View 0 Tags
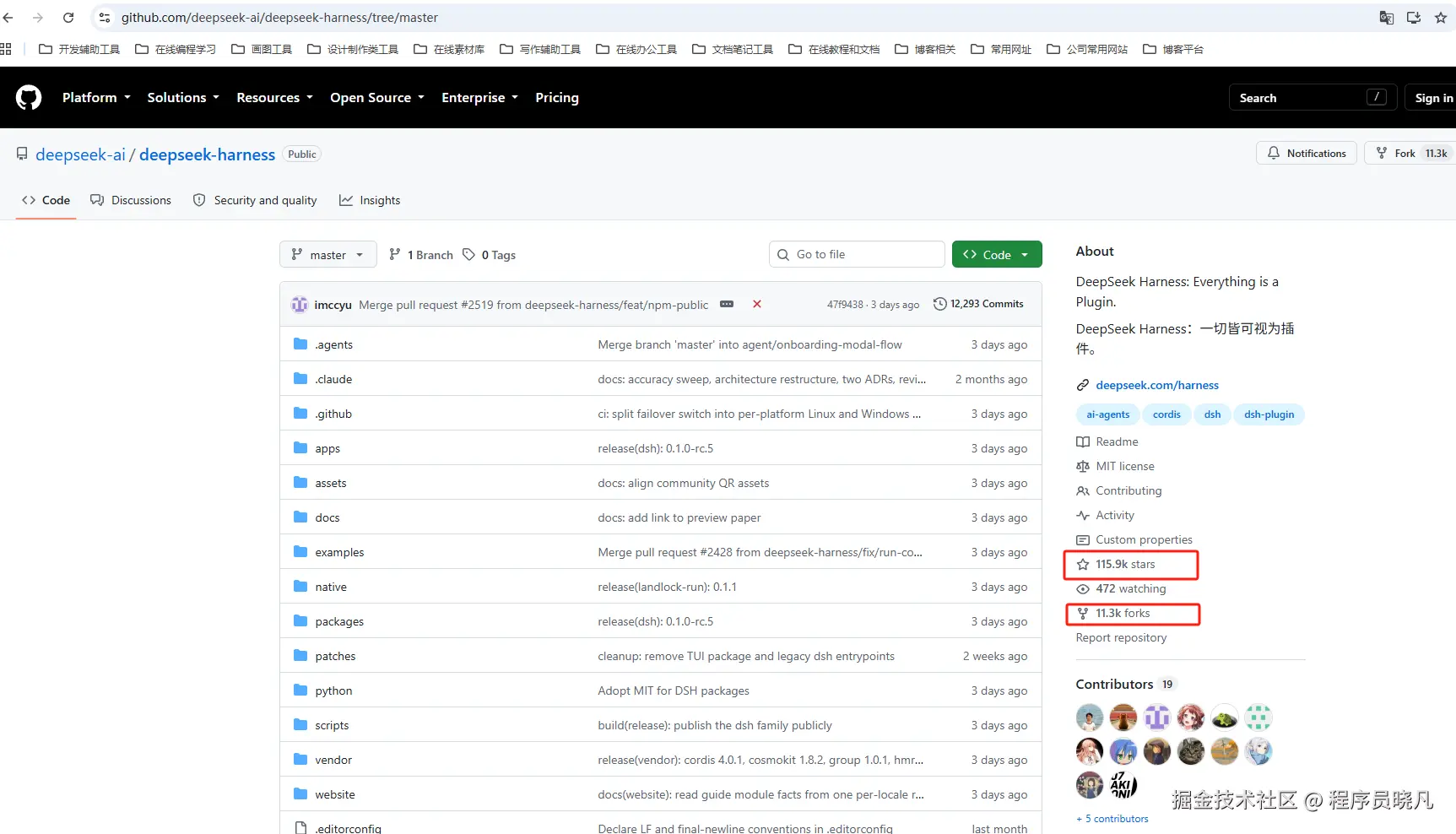 click(489, 255)
